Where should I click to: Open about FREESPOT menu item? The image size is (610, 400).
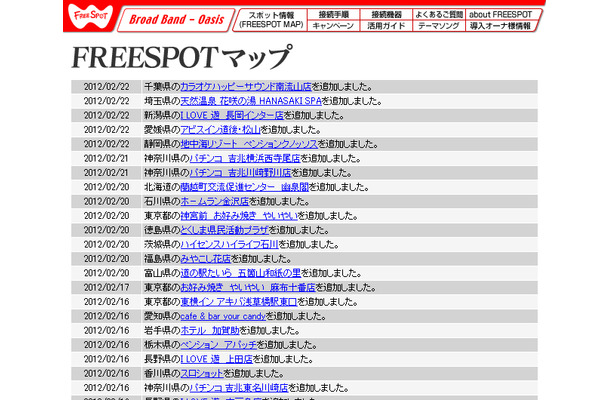pos(501,14)
